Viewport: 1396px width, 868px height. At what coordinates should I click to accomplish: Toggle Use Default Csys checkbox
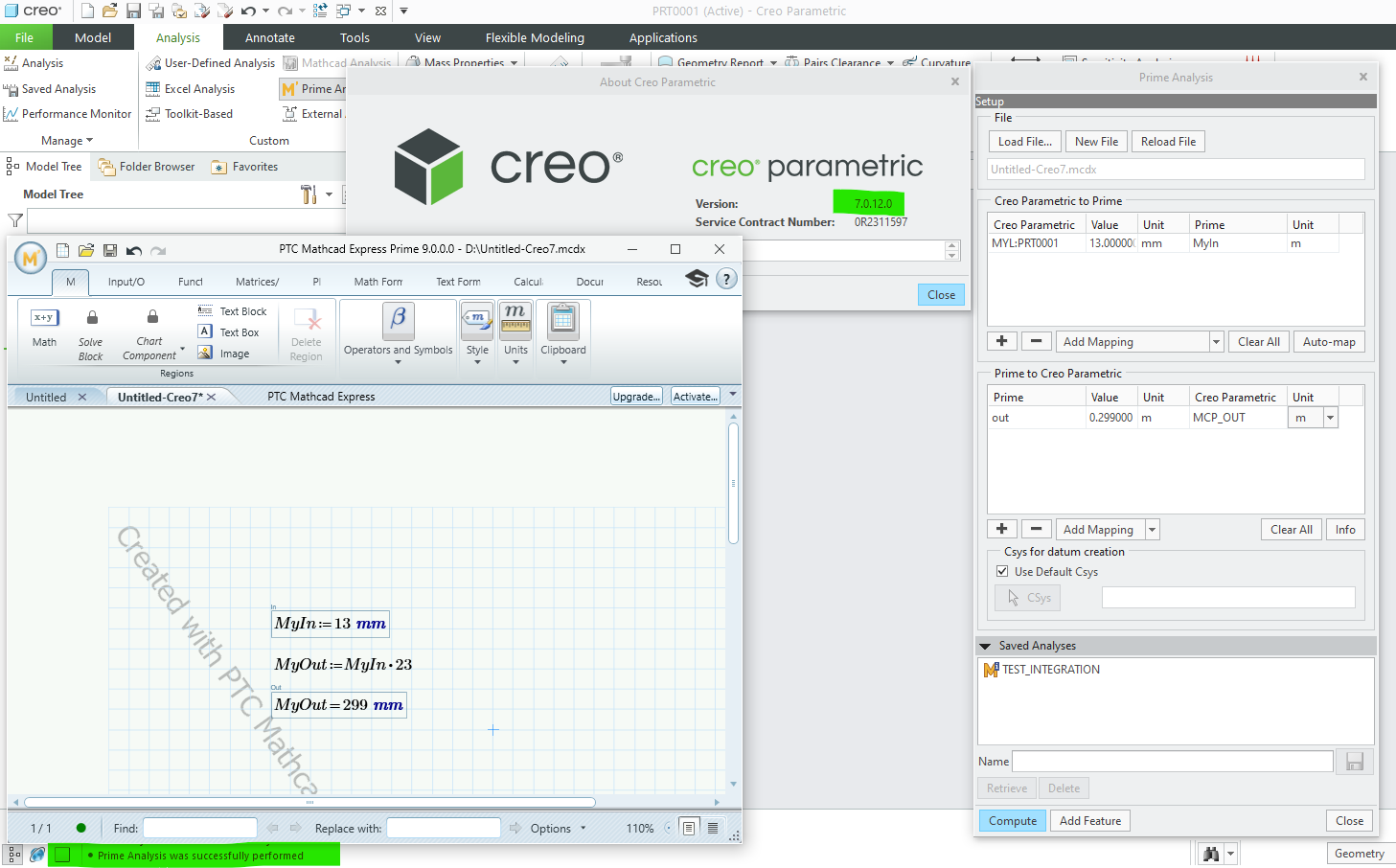pyautogui.click(x=1002, y=572)
